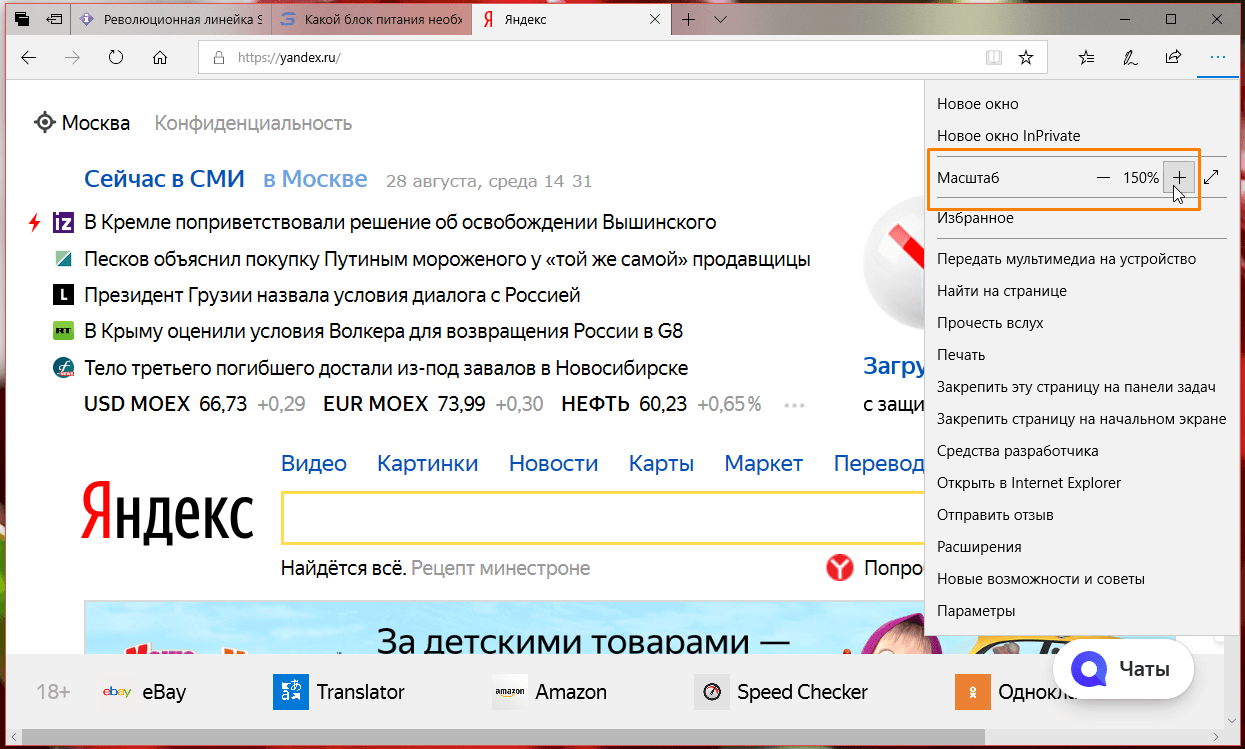Click Конфиденциальность link
1245x749 pixels.
click(253, 123)
